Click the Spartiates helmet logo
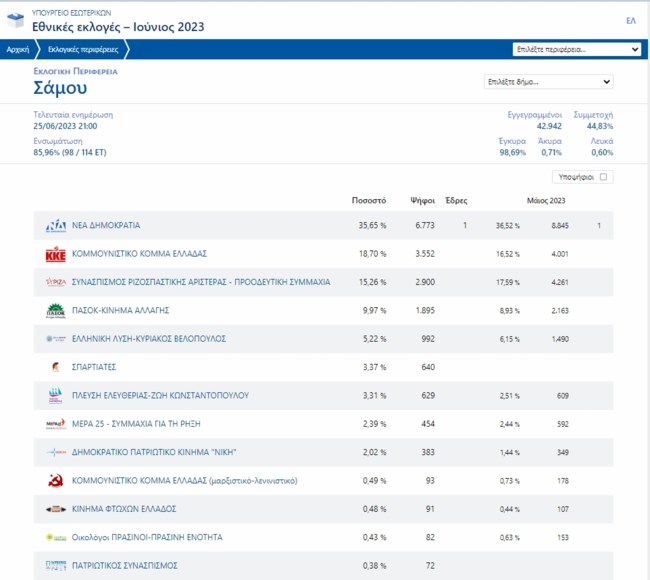The height and width of the screenshot is (580, 650). tap(56, 367)
